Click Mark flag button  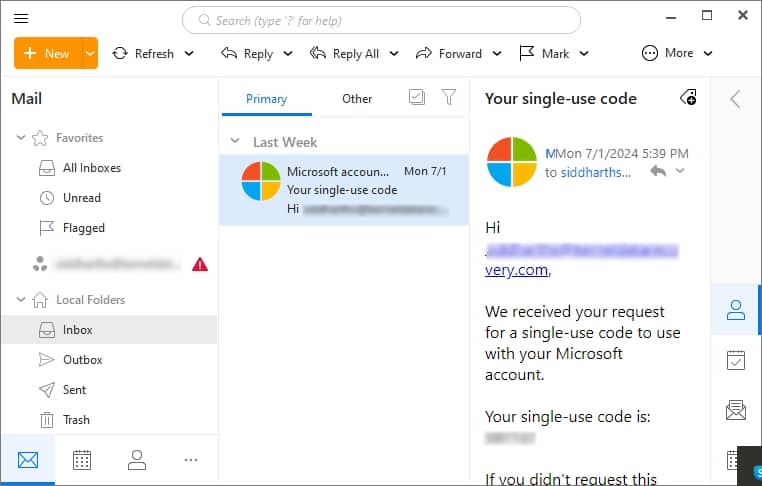[x=544, y=53]
